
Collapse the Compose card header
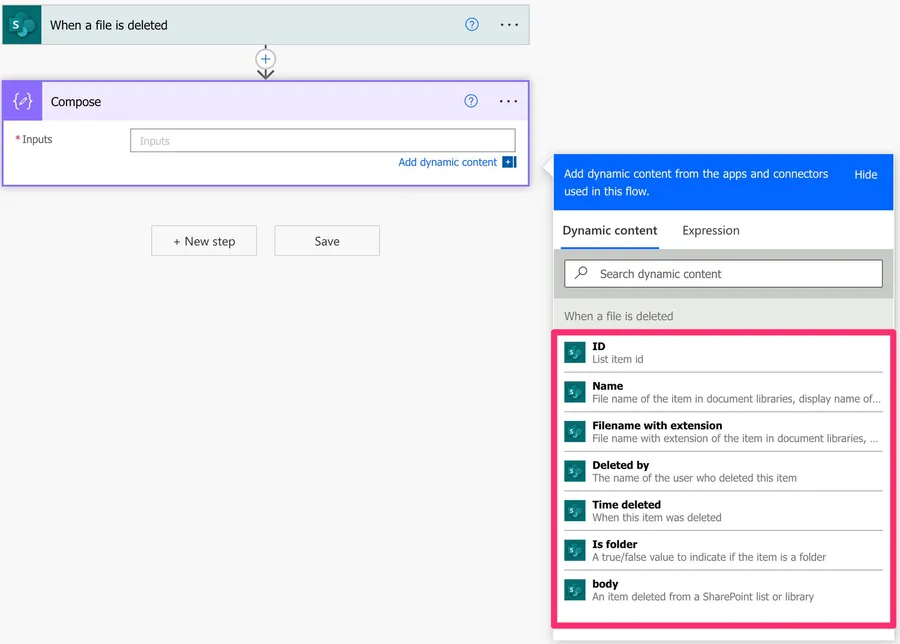tap(250, 102)
